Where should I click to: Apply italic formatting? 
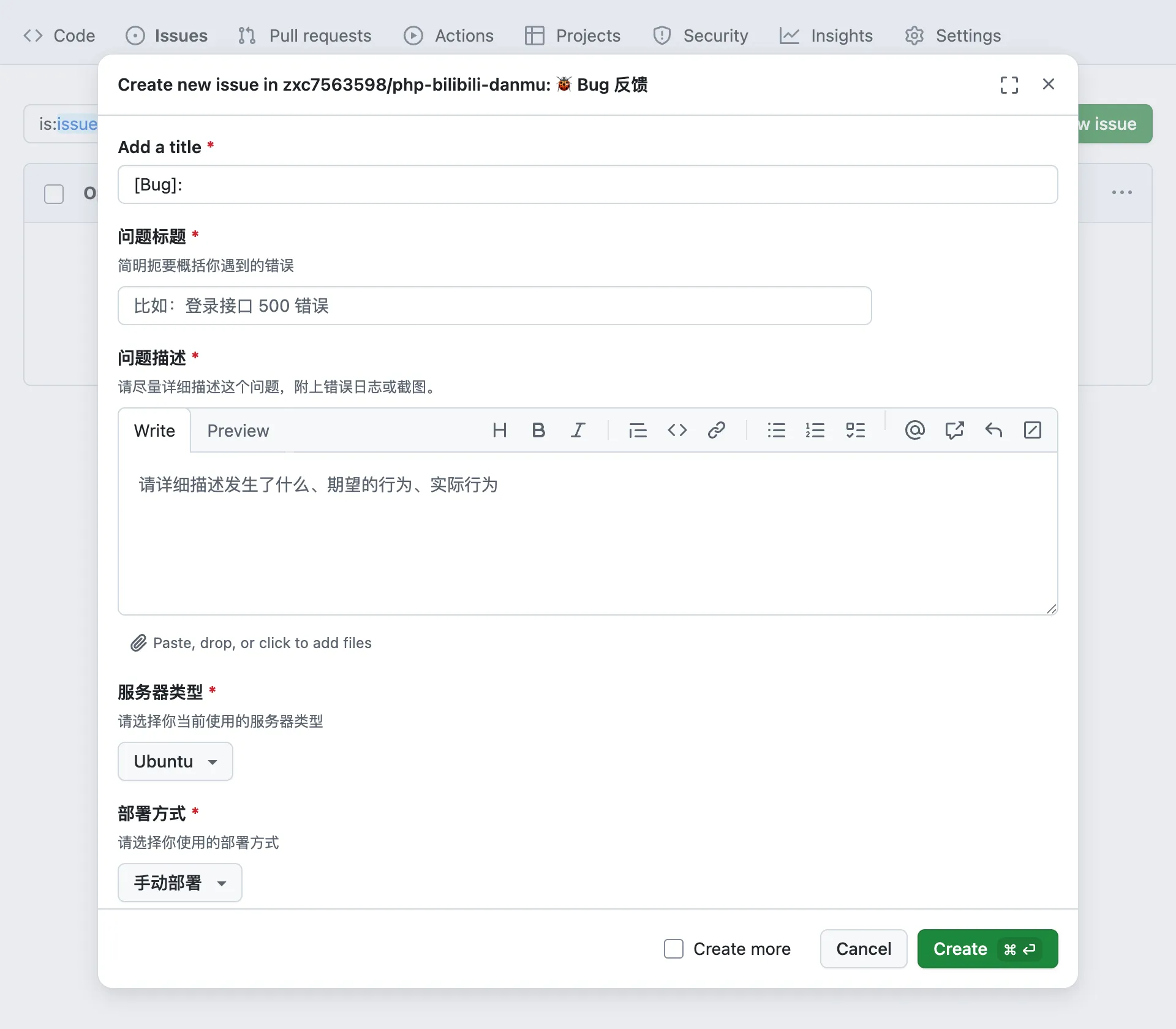578,430
